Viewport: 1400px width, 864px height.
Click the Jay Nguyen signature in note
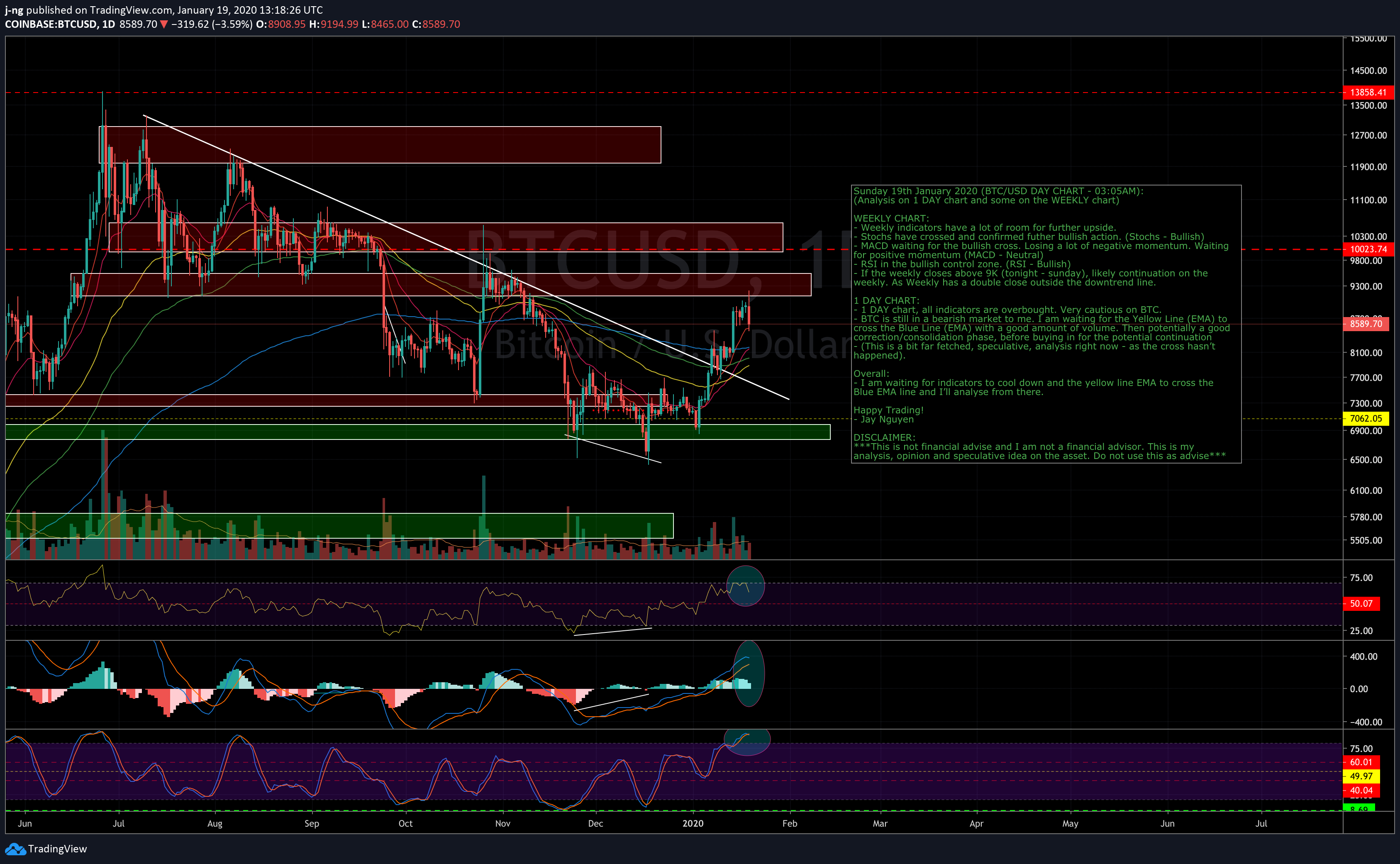[887, 420]
